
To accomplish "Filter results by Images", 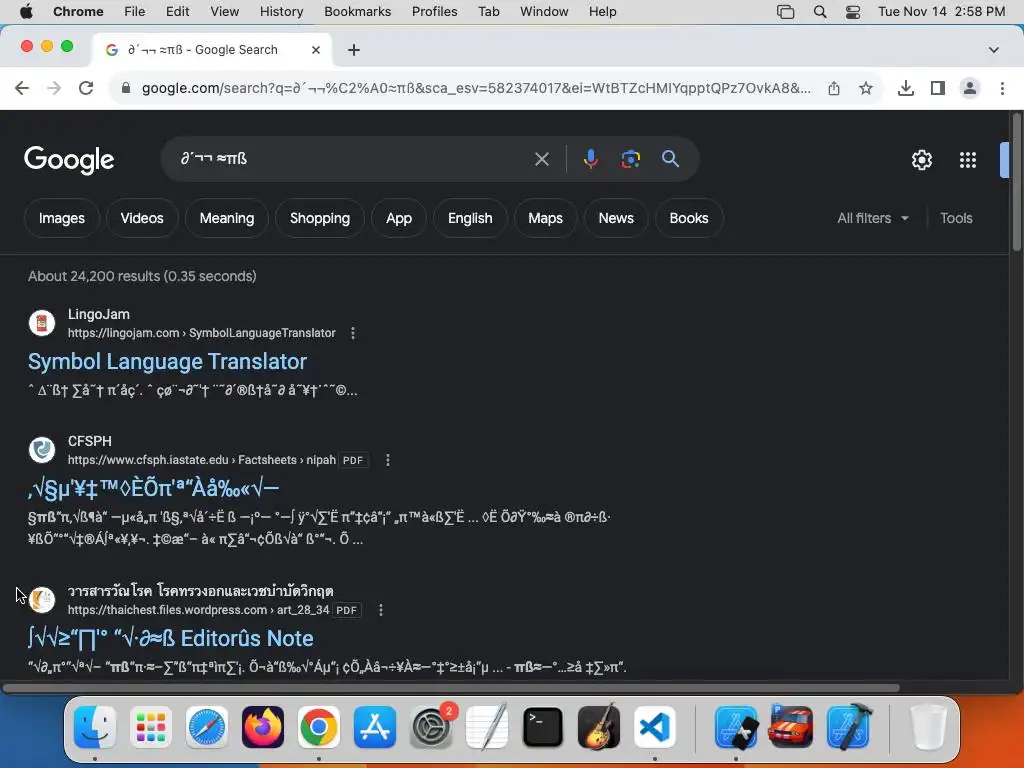I will 61,218.
